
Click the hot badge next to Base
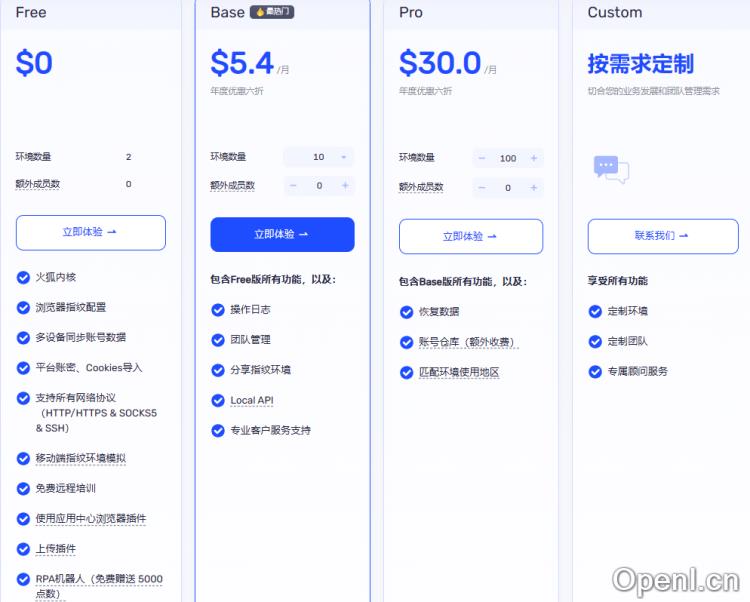click(x=271, y=12)
